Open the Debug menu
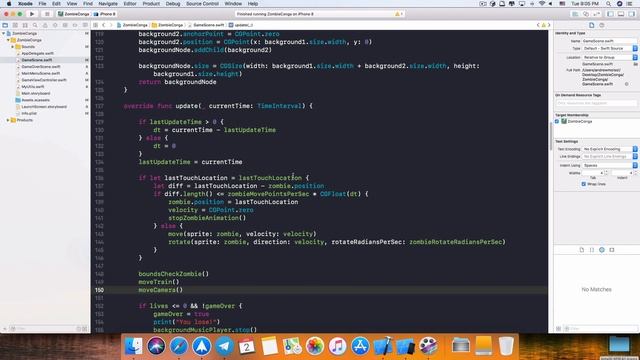The width and height of the screenshot is (640, 360). [173, 4]
